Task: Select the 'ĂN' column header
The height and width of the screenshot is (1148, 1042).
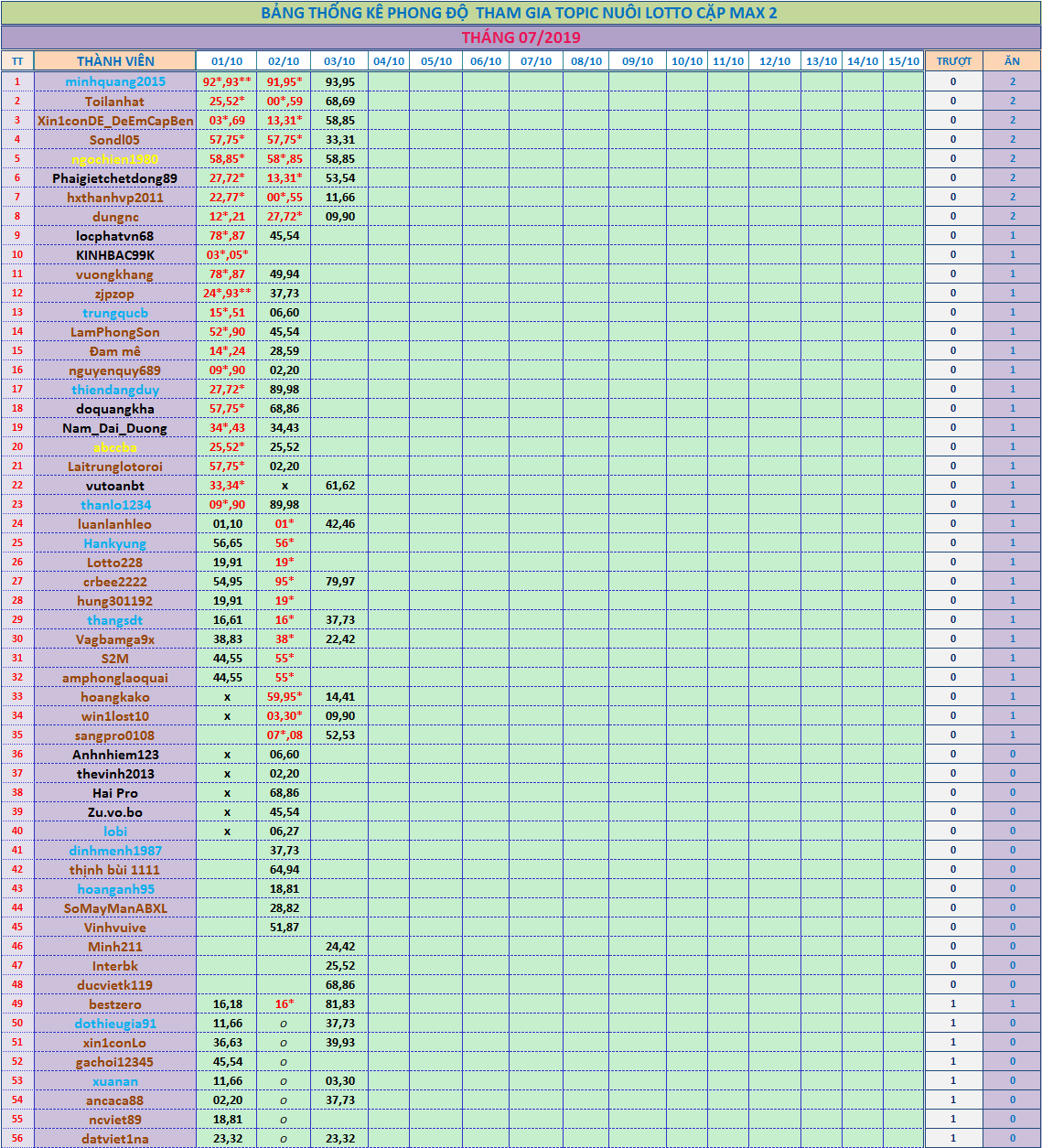Action: point(1012,61)
